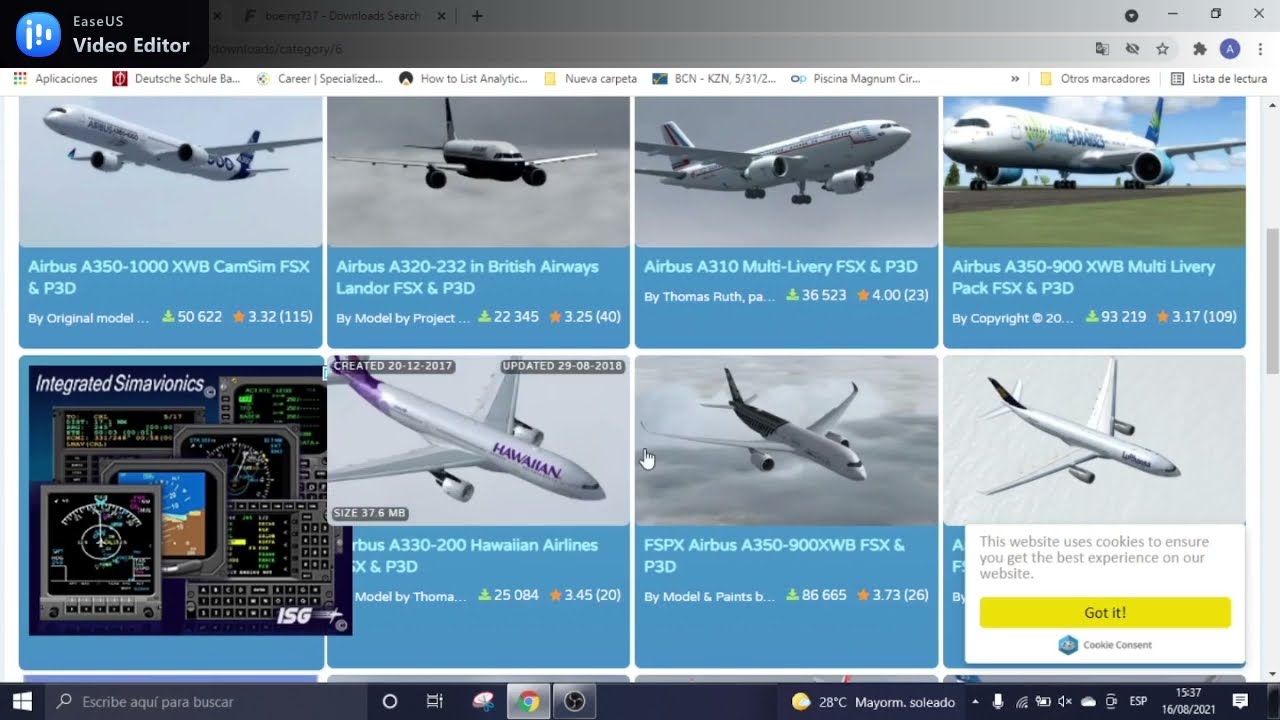Click the Google Translate icon in address bar
This screenshot has width=1280, height=720.
(x=1102, y=49)
